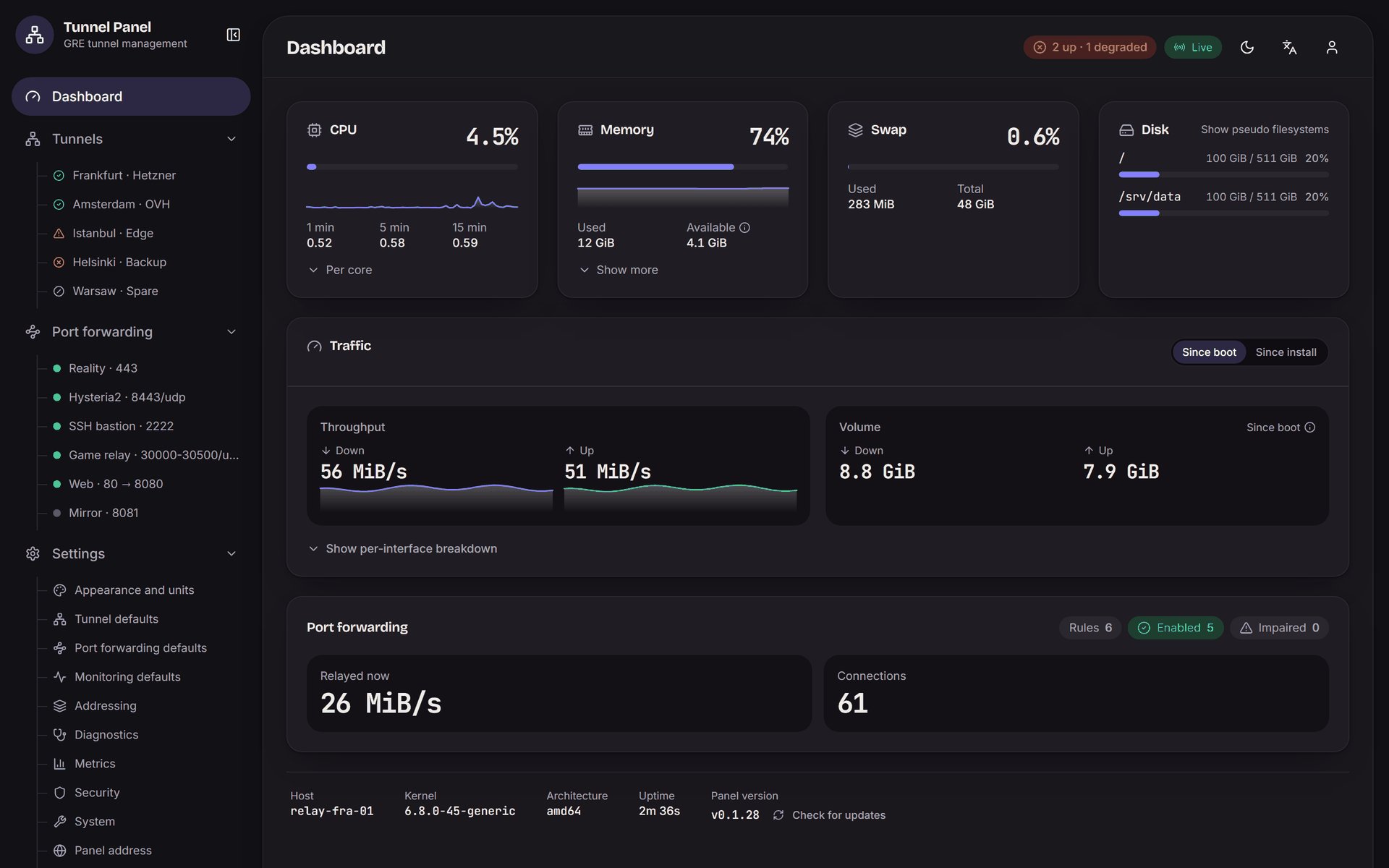Screen dimensions: 1389x868
Task: Collapse the Settings section chevron
Action: 231,553
